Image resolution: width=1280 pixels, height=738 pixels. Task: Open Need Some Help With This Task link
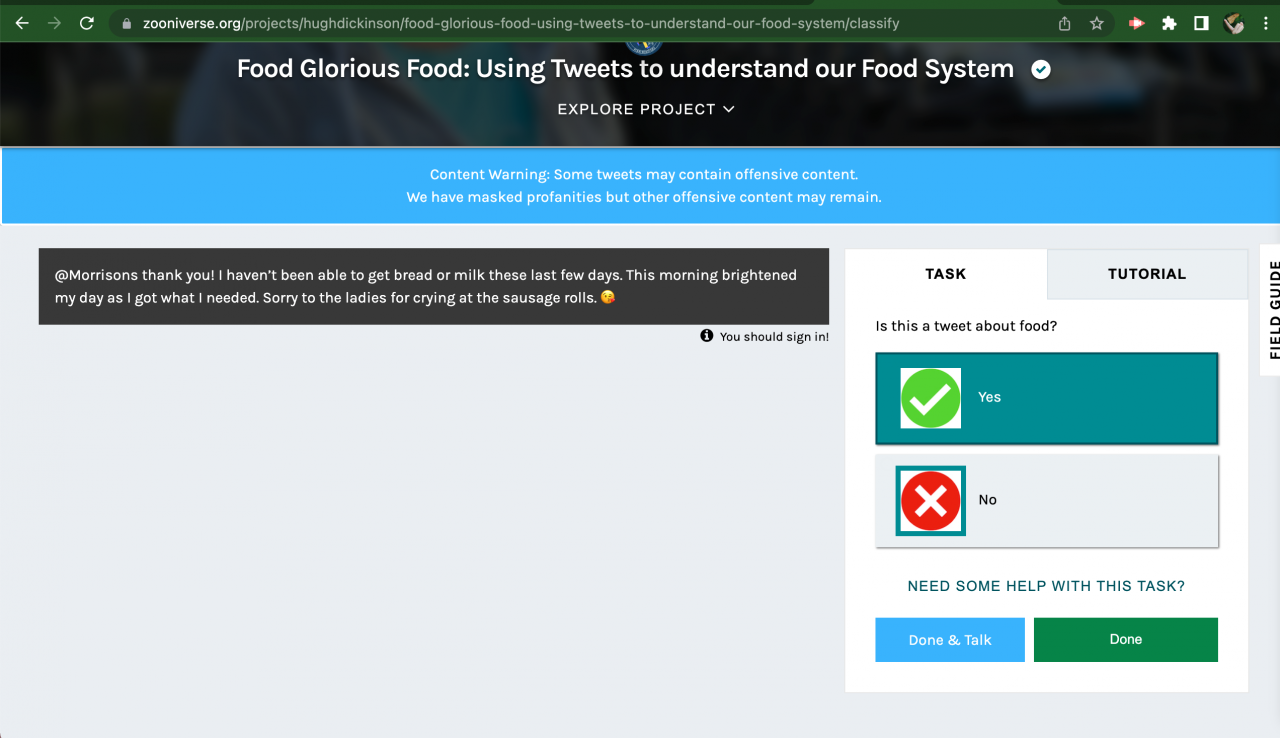tap(1046, 586)
